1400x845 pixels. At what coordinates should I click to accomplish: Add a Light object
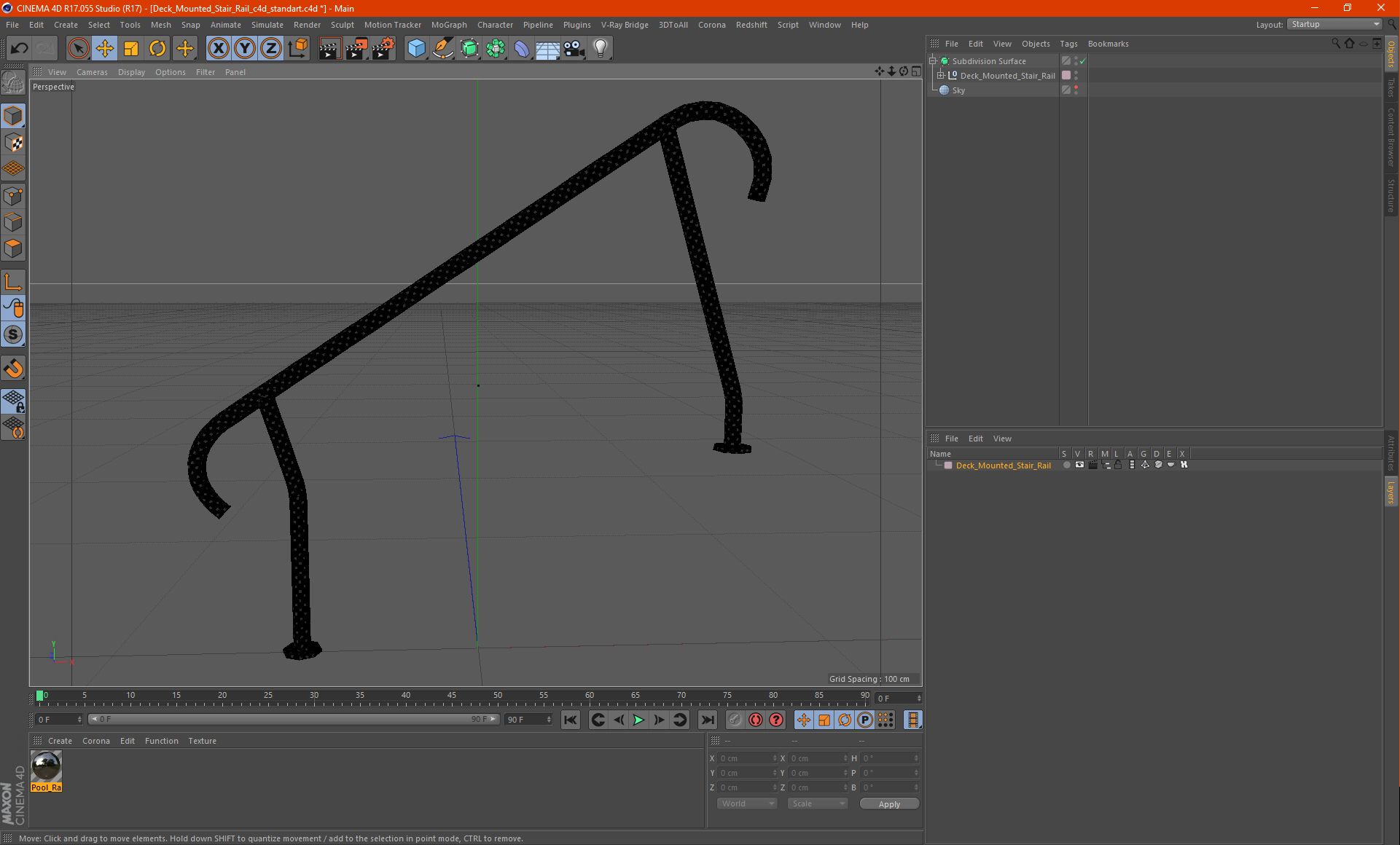pyautogui.click(x=601, y=49)
